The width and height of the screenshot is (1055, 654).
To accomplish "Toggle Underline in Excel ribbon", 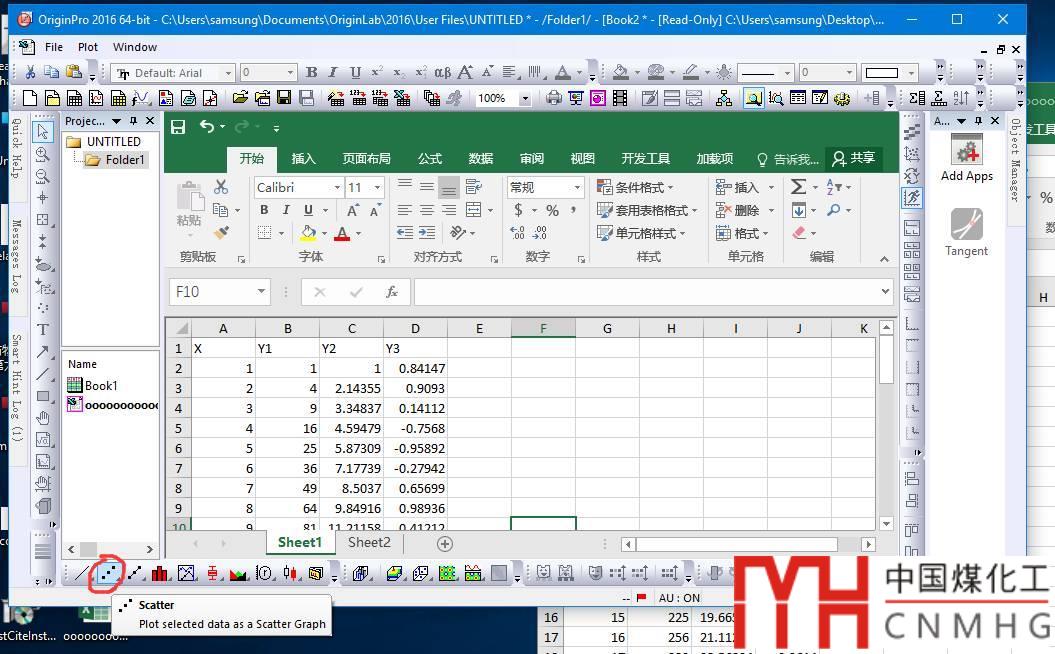I will click(x=308, y=210).
